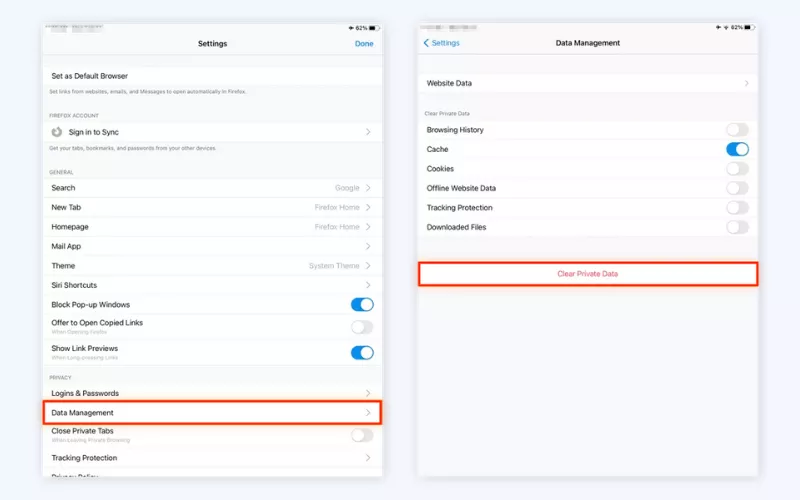Enable Offline Website Data toggle
This screenshot has height=500, width=800.
pyautogui.click(x=737, y=188)
